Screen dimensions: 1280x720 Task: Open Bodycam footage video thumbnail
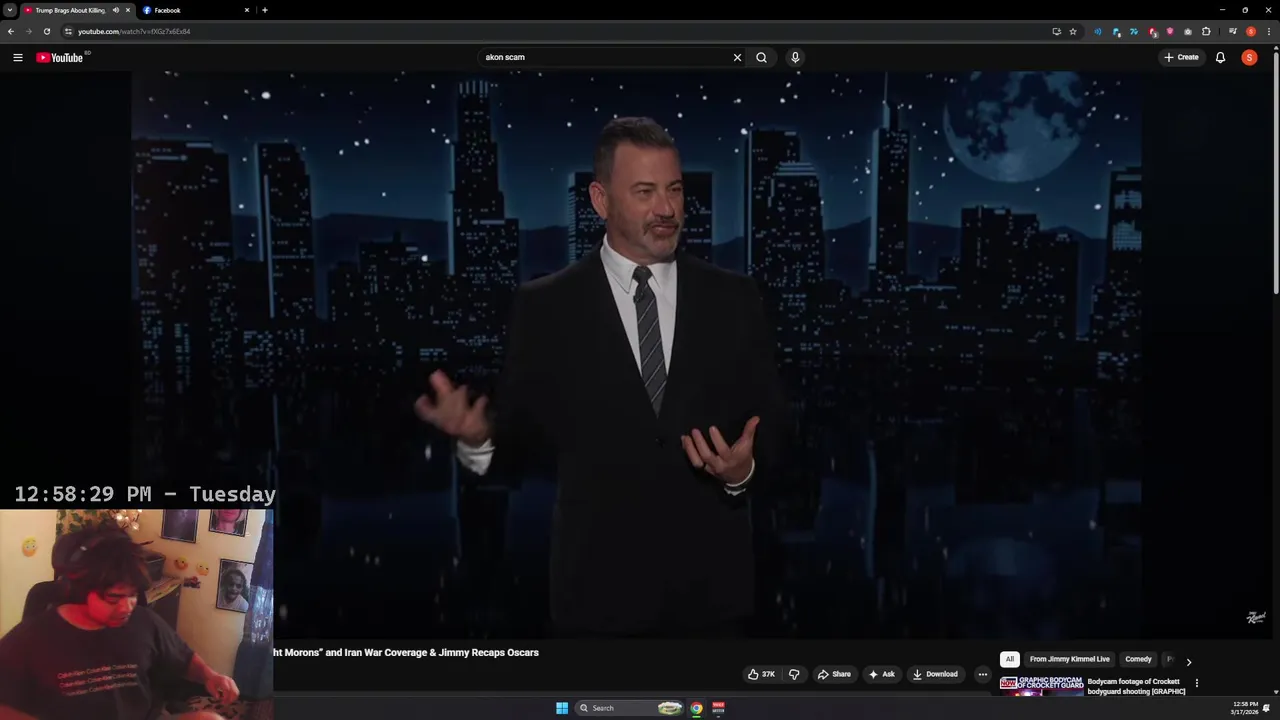(x=1041, y=685)
